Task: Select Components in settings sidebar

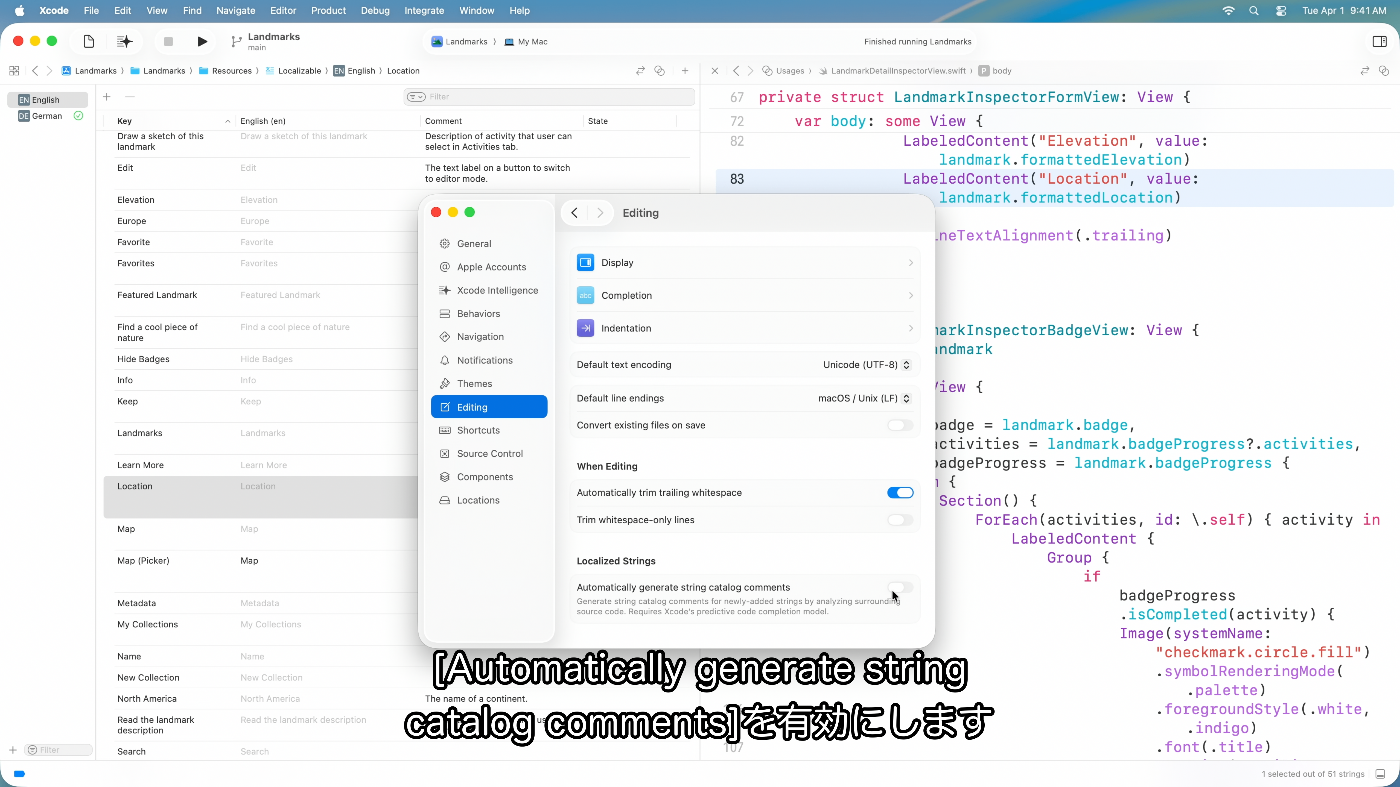Action: 489,477
